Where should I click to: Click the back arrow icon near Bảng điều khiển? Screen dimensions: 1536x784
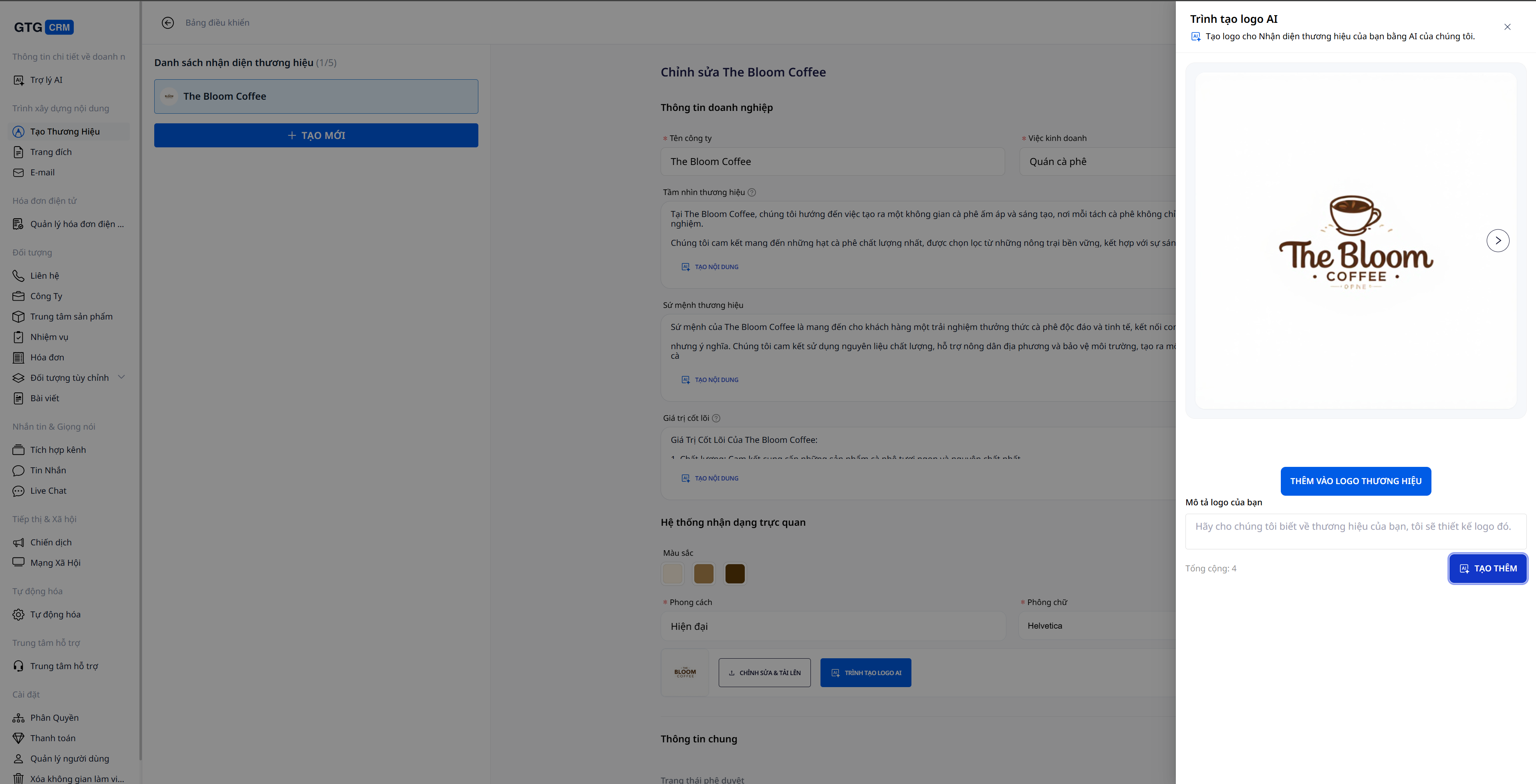(167, 23)
